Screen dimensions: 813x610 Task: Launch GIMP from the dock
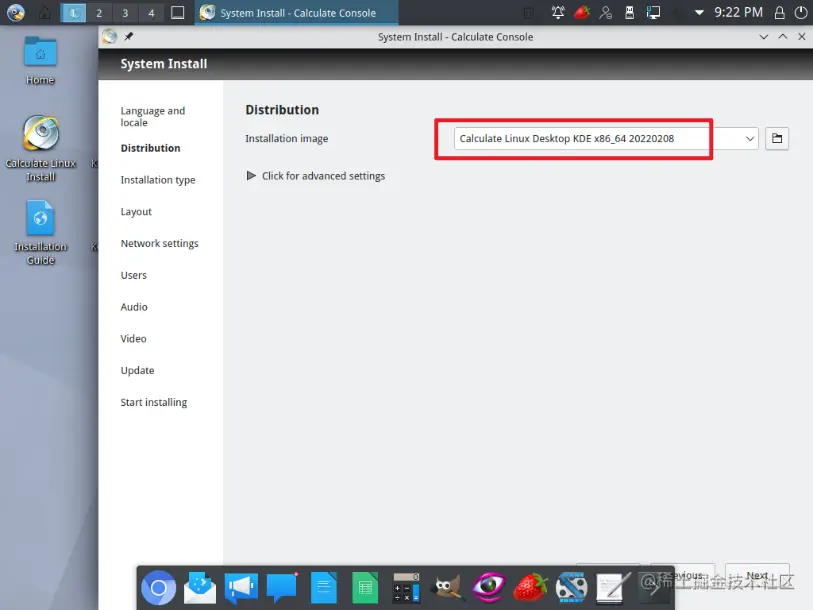pos(447,588)
